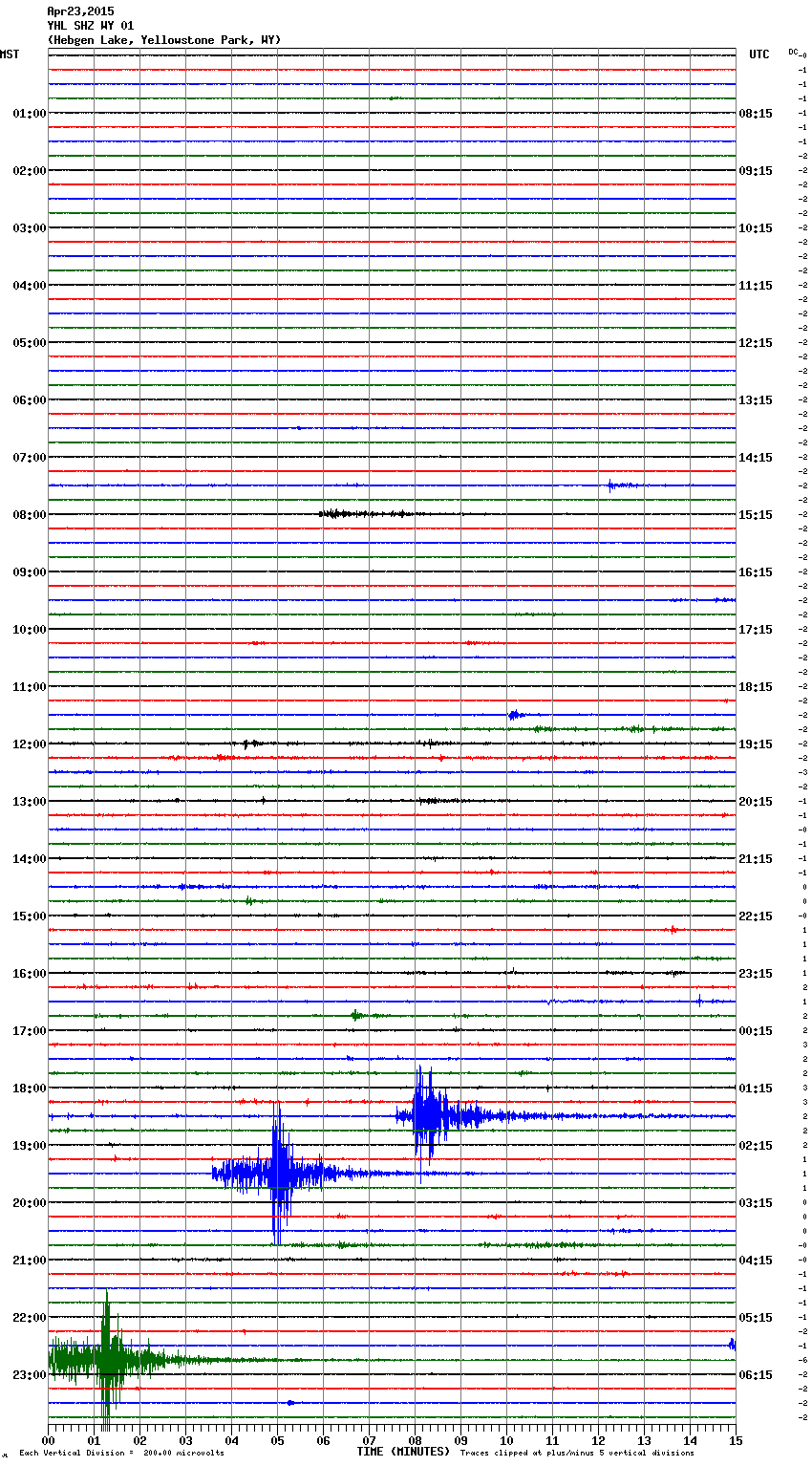Select the 13:00 MST time label
The height and width of the screenshot is (1466, 812).
[x=30, y=801]
